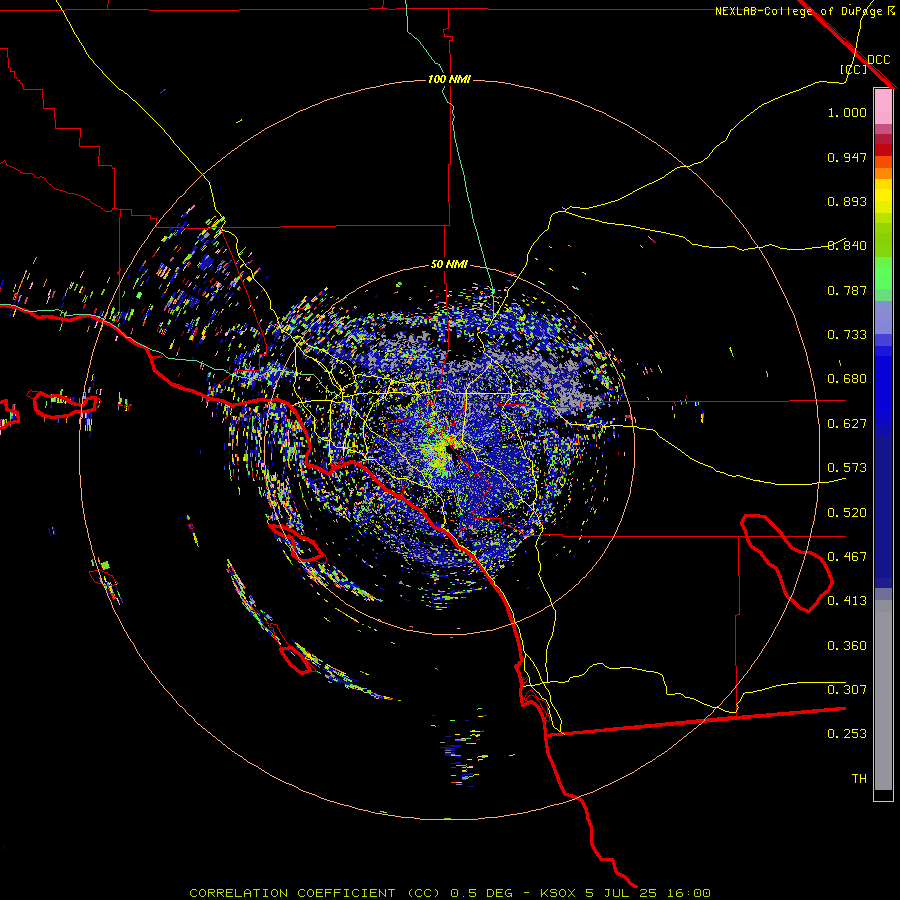
Task: Click the 0.947 scale value
Action: [x=847, y=157]
